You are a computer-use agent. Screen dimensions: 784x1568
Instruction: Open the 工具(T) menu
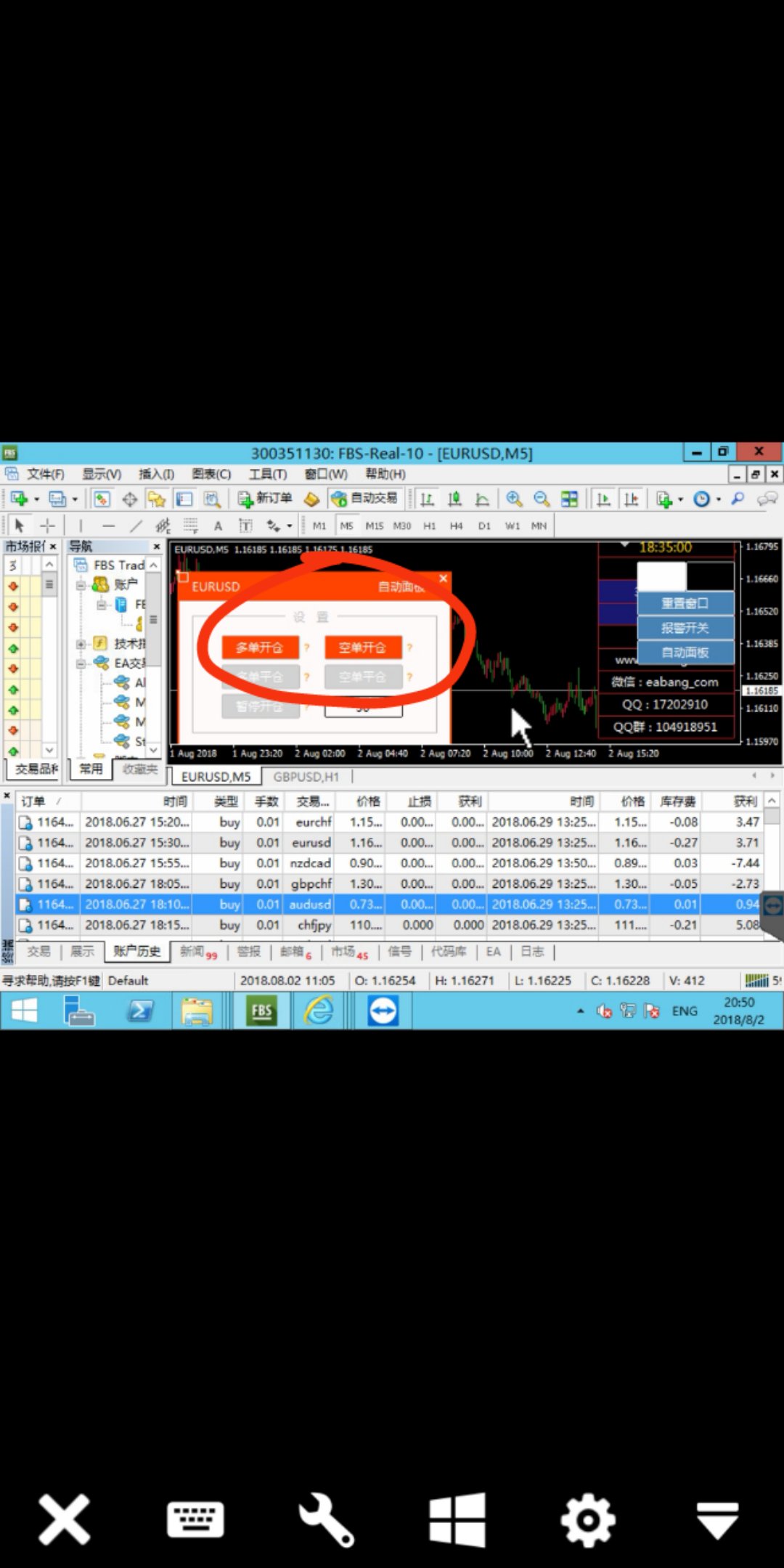pos(268,474)
